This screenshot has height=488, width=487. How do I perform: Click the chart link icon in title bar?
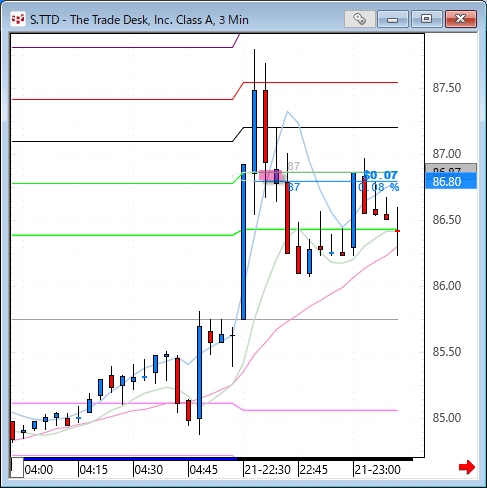point(359,19)
